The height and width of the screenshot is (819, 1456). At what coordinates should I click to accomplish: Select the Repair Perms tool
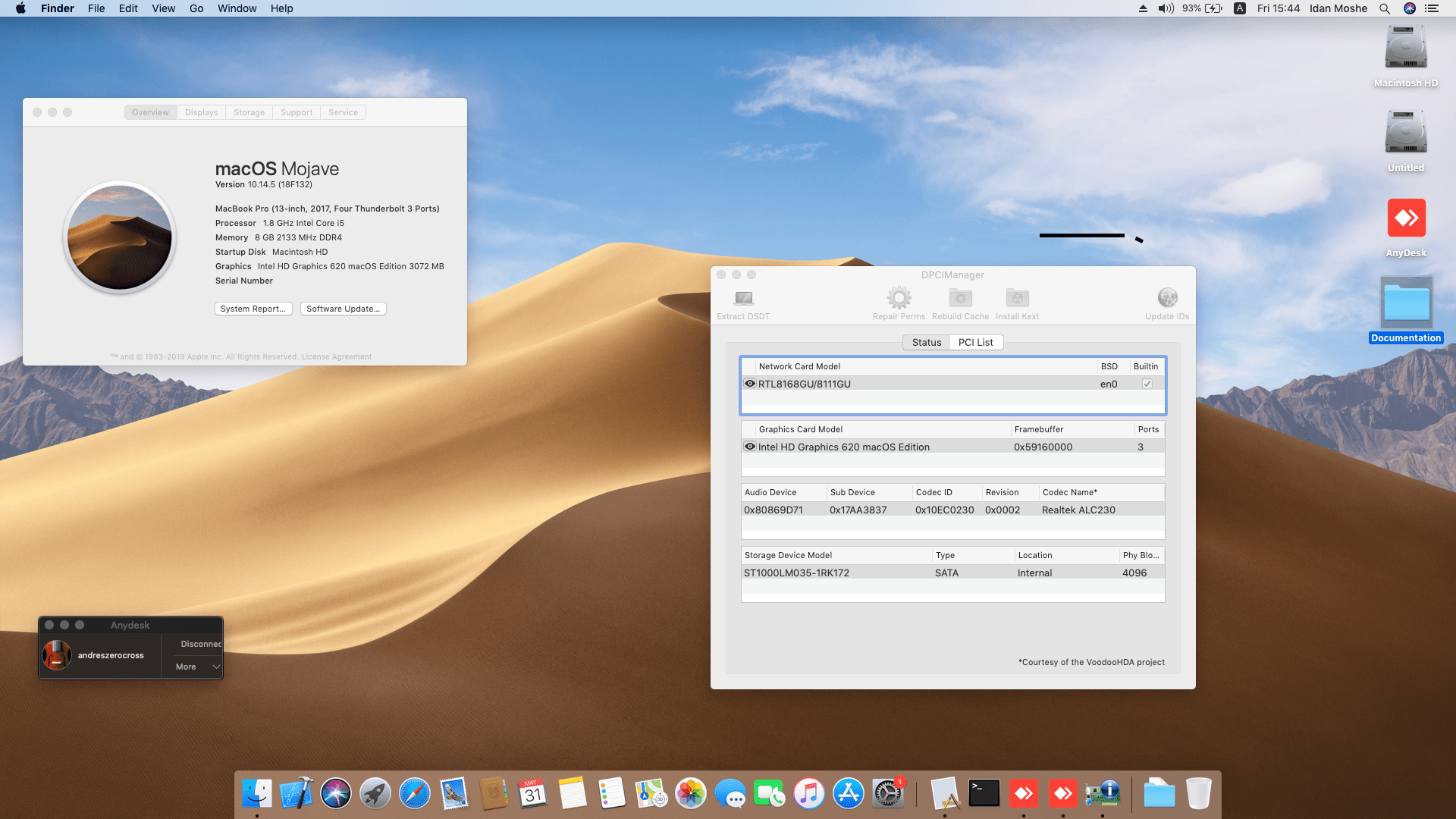(899, 302)
